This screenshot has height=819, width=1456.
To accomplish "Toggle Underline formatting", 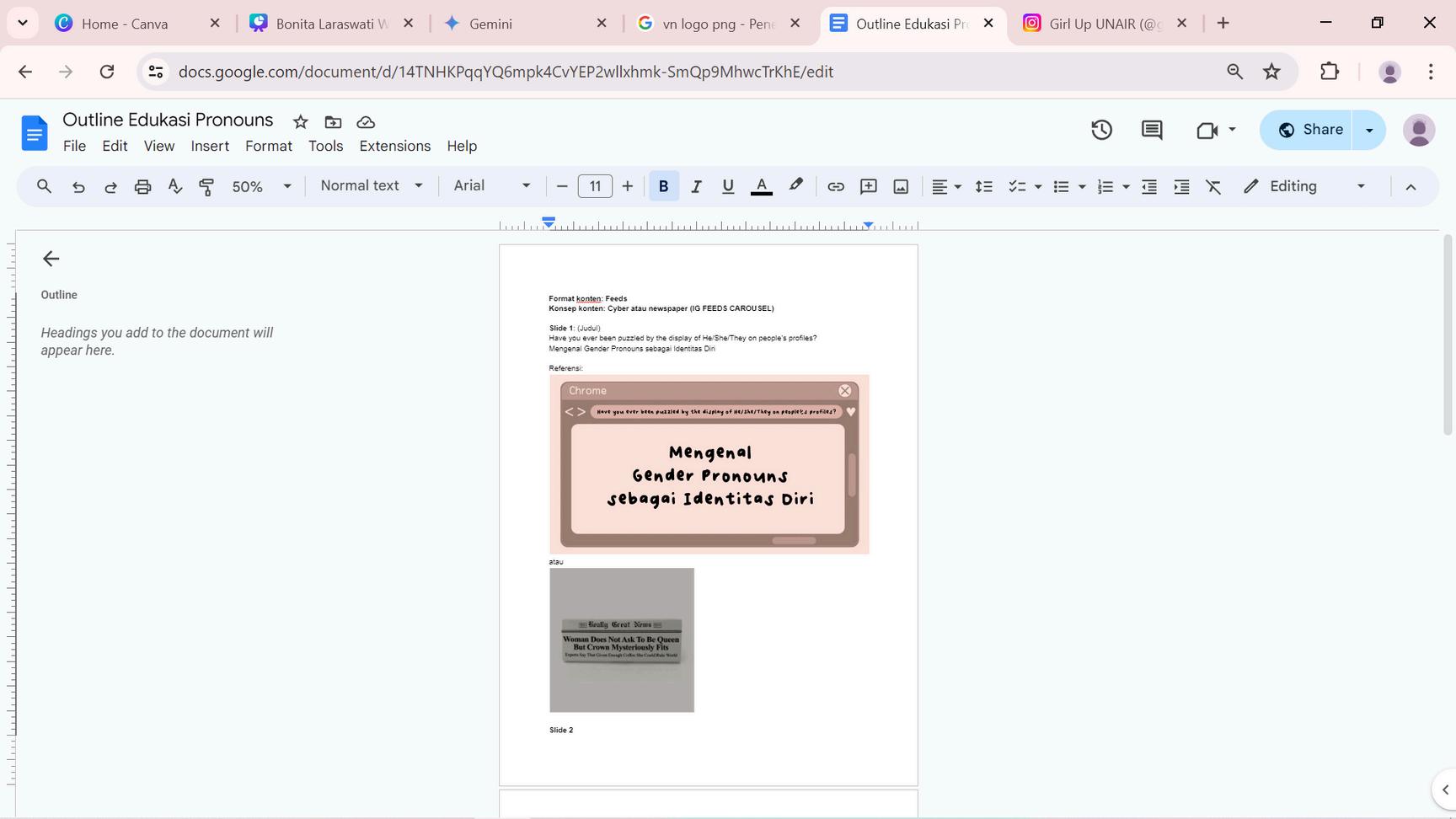I will 728,186.
